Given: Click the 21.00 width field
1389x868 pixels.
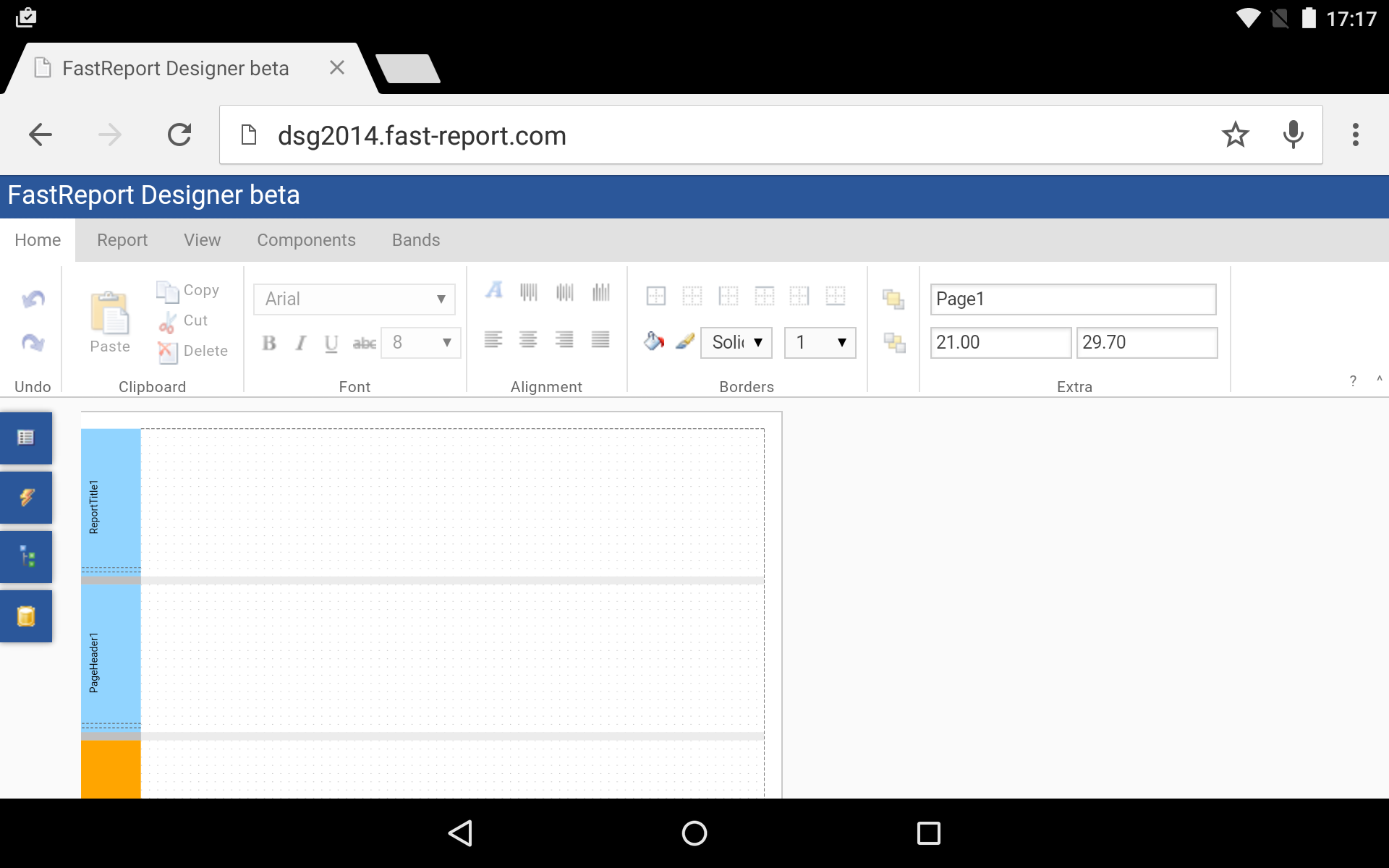Looking at the screenshot, I should [x=1001, y=343].
